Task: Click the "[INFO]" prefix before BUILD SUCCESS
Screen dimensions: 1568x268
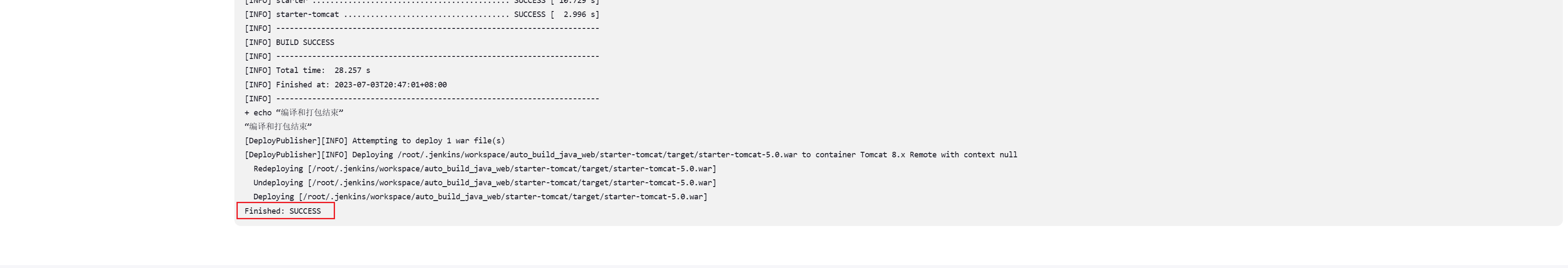Action: tap(258, 42)
